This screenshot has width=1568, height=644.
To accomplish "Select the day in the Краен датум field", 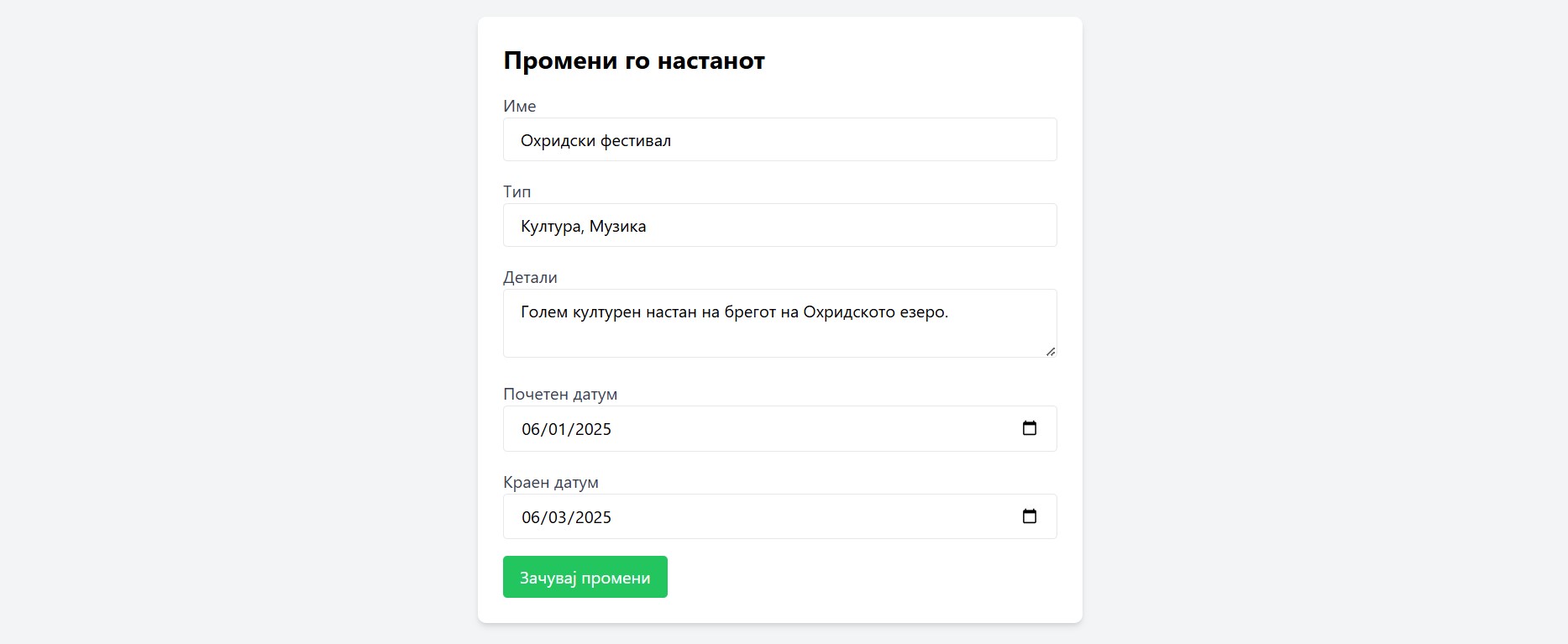I will tap(558, 518).
